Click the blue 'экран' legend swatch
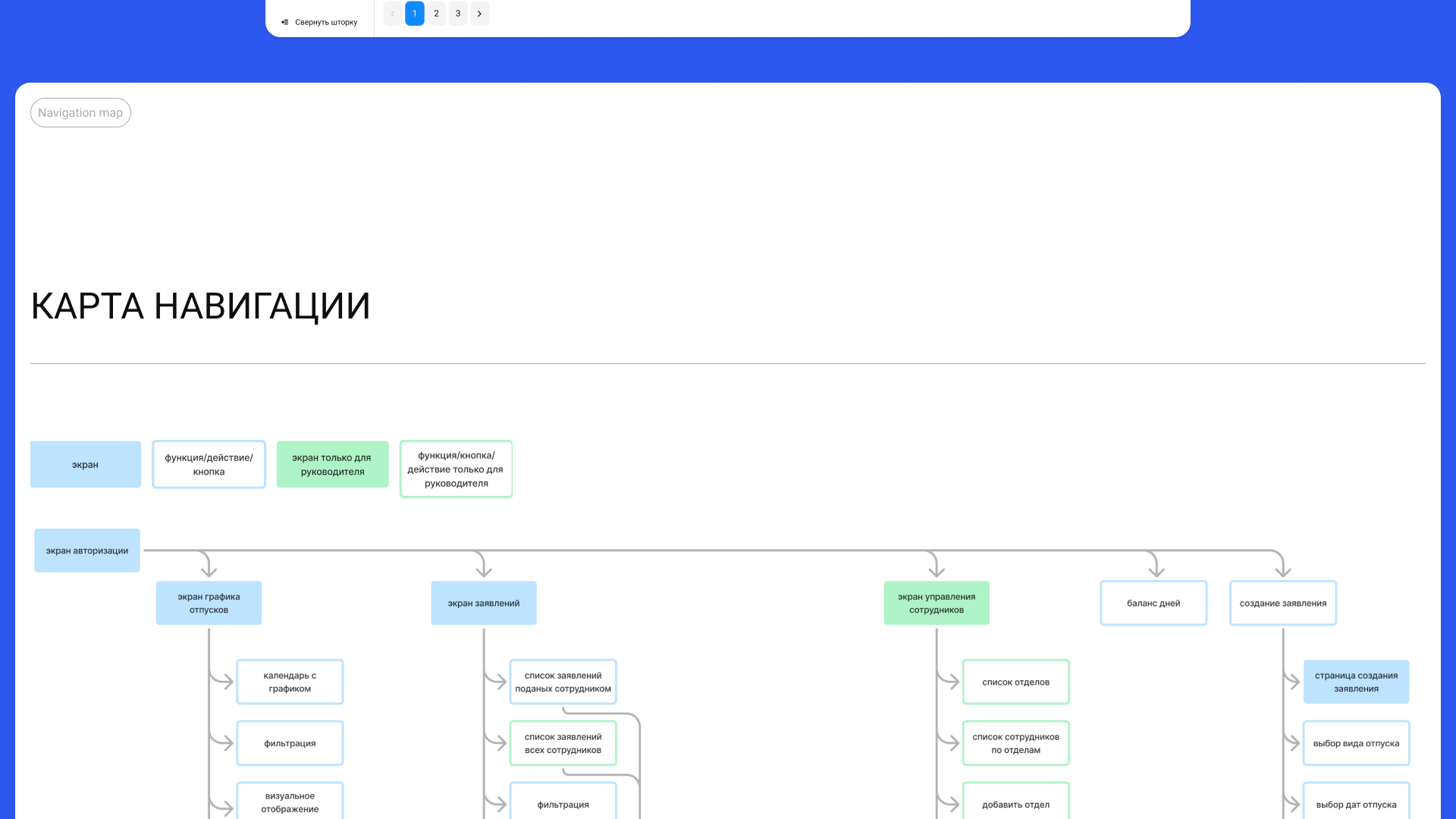 tap(86, 464)
